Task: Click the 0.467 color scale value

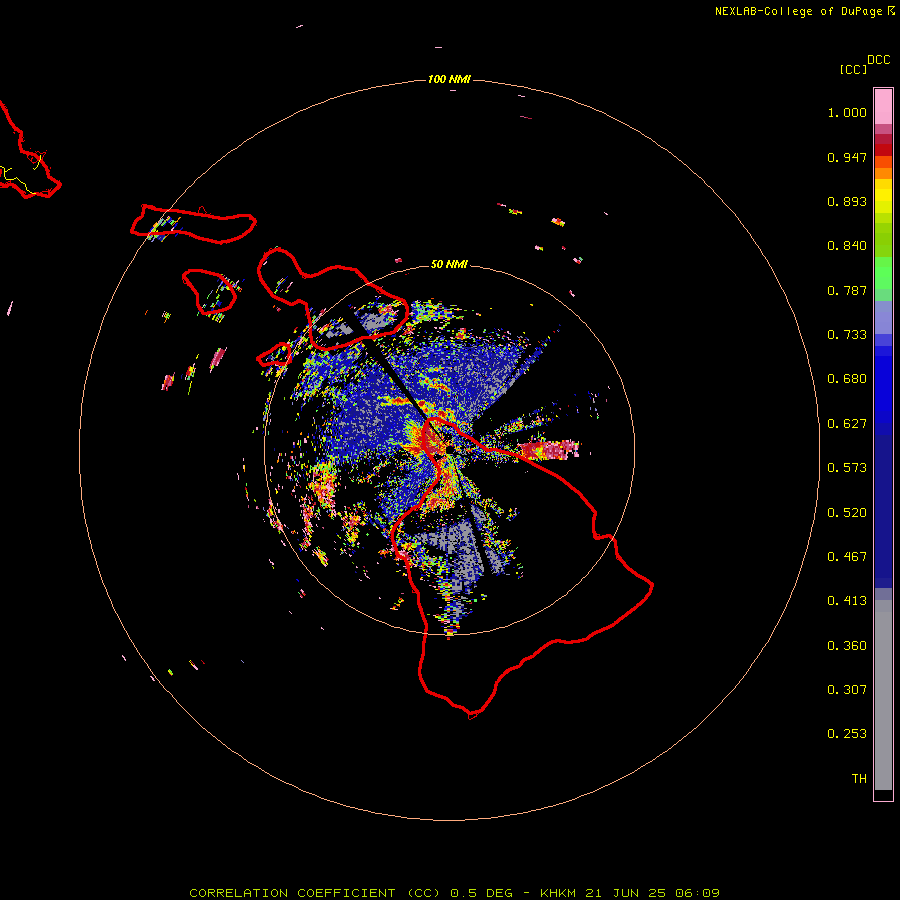Action: point(847,557)
